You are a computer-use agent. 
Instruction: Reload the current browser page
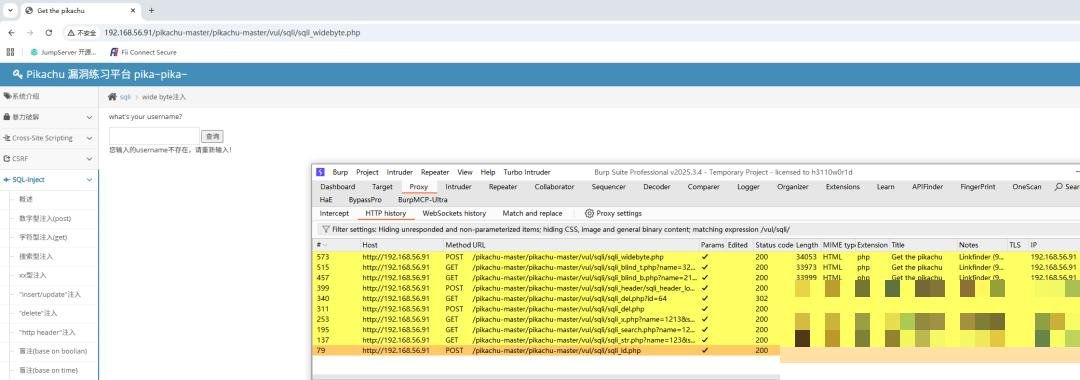(48, 32)
